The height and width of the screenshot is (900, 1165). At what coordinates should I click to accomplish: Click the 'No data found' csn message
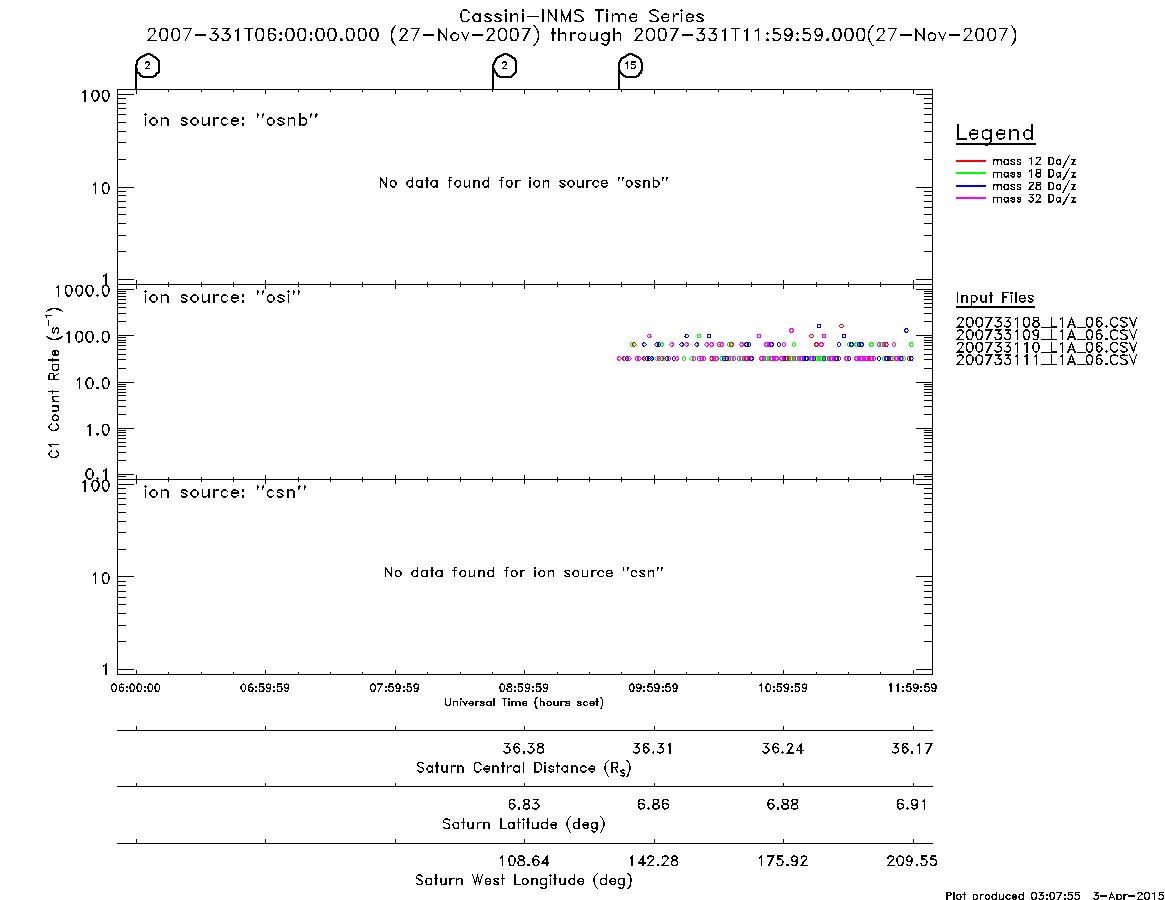coord(524,572)
